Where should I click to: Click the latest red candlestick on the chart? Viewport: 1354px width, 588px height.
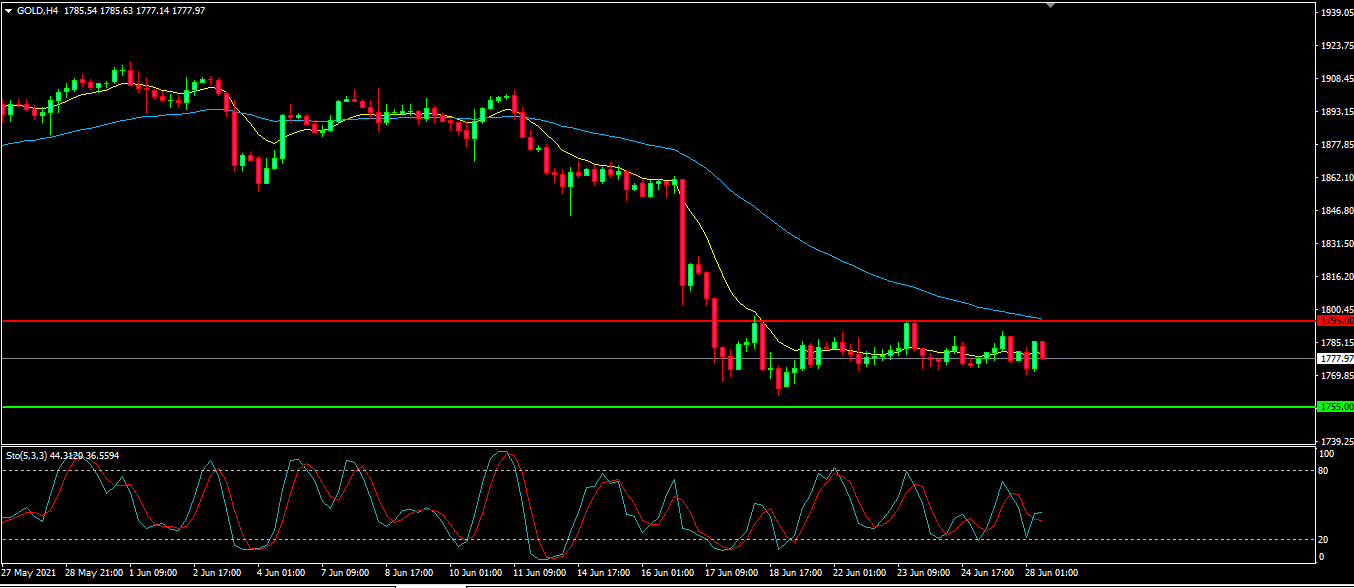pos(1043,350)
